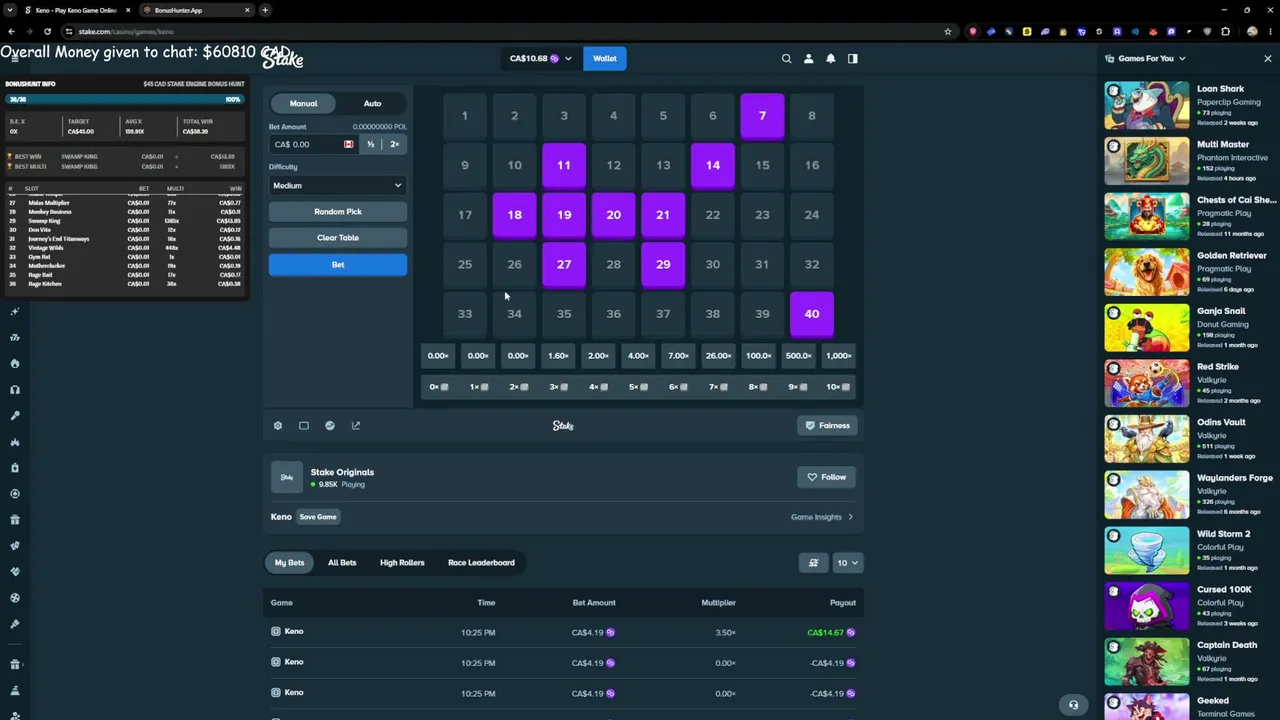1280x720 pixels.
Task: Switch to Keno browser tab
Action: 77,10
